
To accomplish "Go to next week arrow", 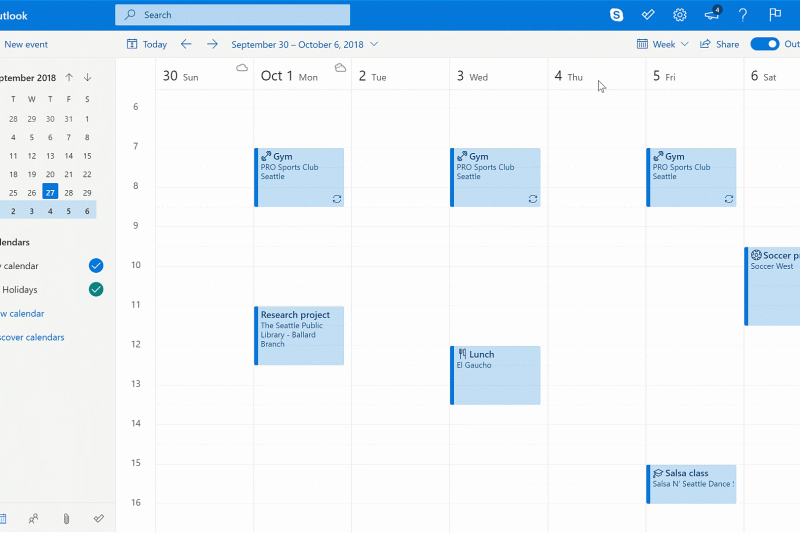I will [x=212, y=44].
